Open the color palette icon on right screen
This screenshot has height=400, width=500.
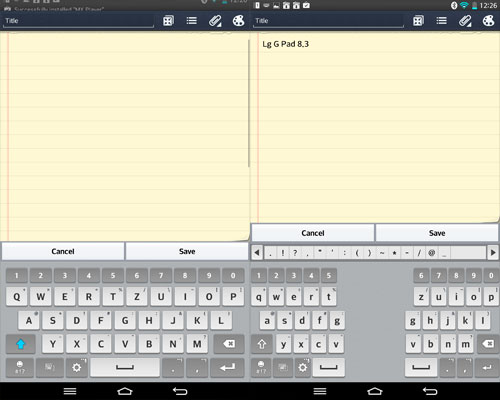(x=488, y=21)
